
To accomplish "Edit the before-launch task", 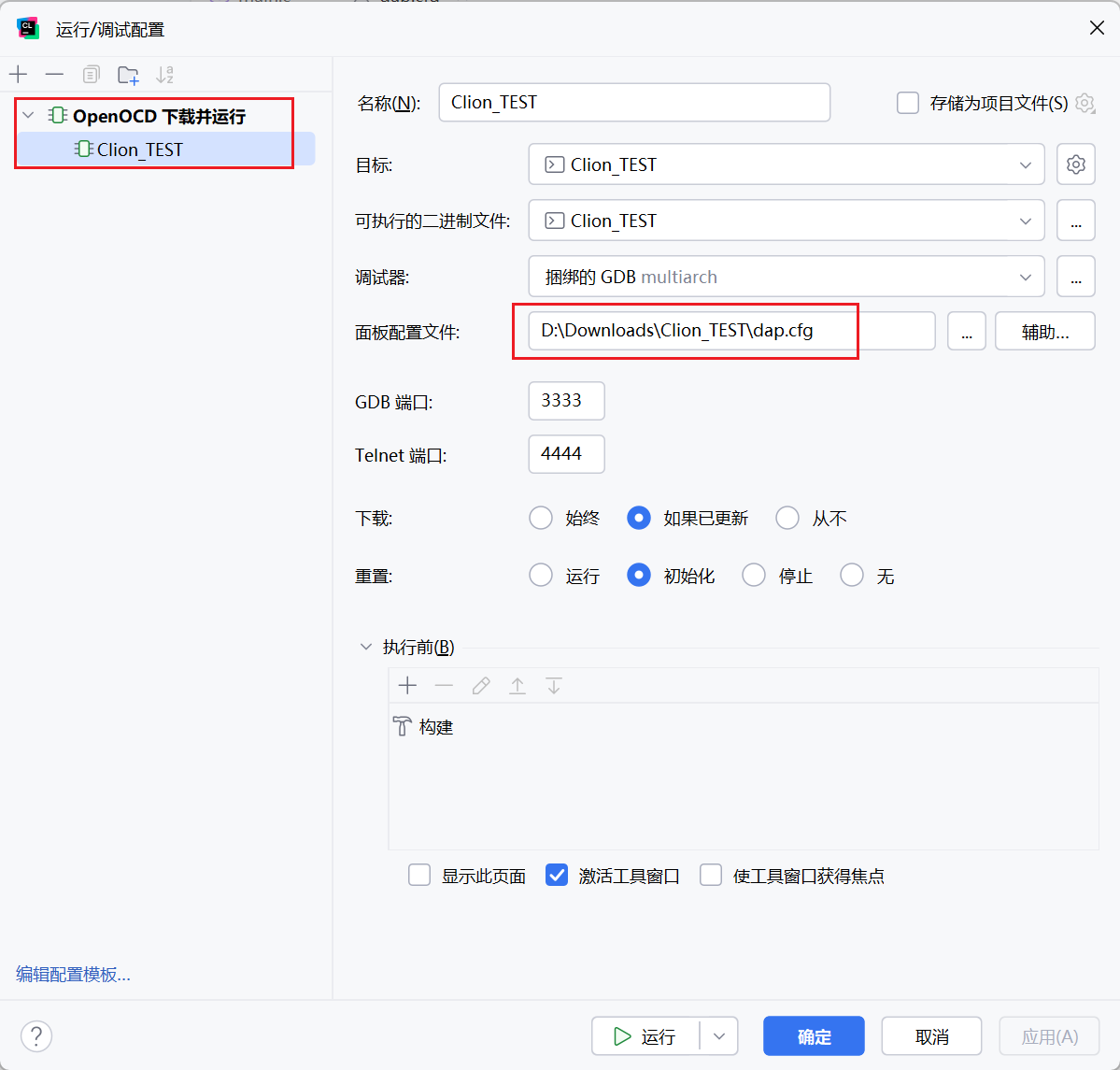I will point(481,686).
